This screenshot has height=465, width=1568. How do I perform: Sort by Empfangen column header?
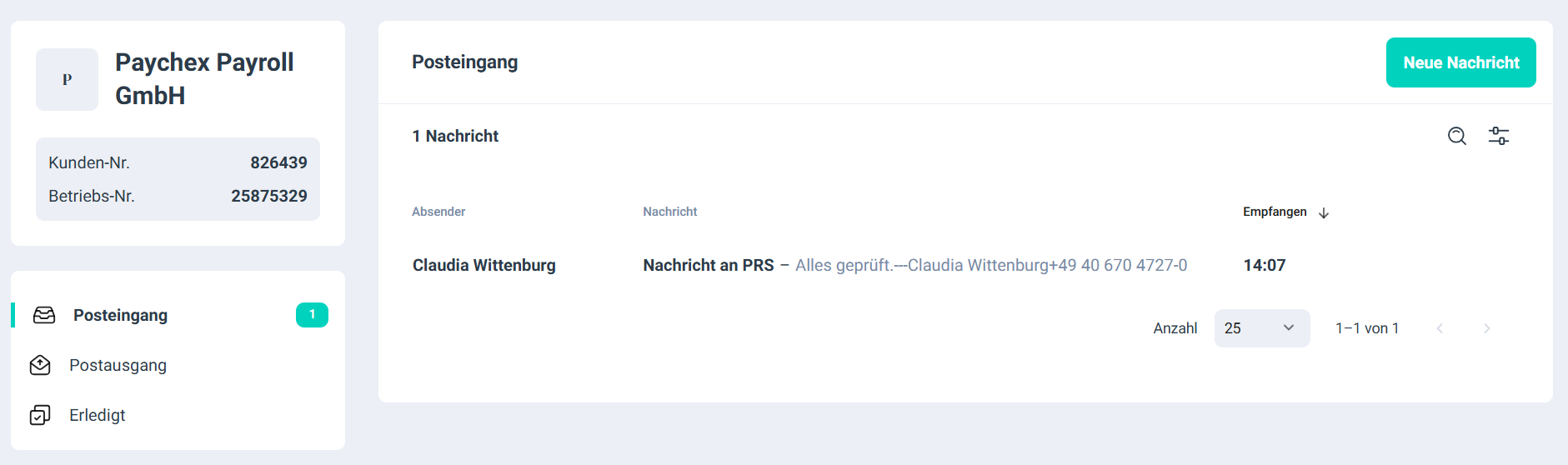point(1275,212)
